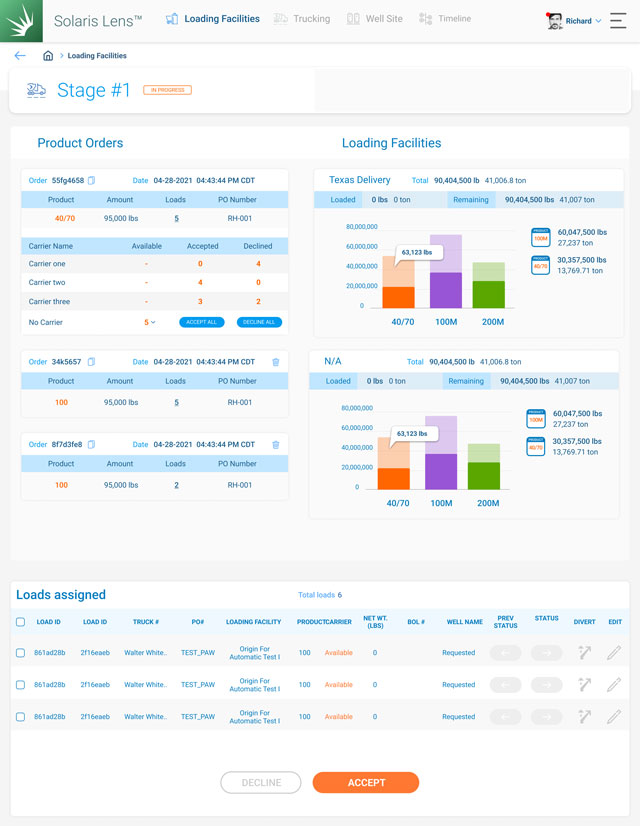
Task: Click the back arrow icon in breadcrumb
Action: tap(20, 56)
